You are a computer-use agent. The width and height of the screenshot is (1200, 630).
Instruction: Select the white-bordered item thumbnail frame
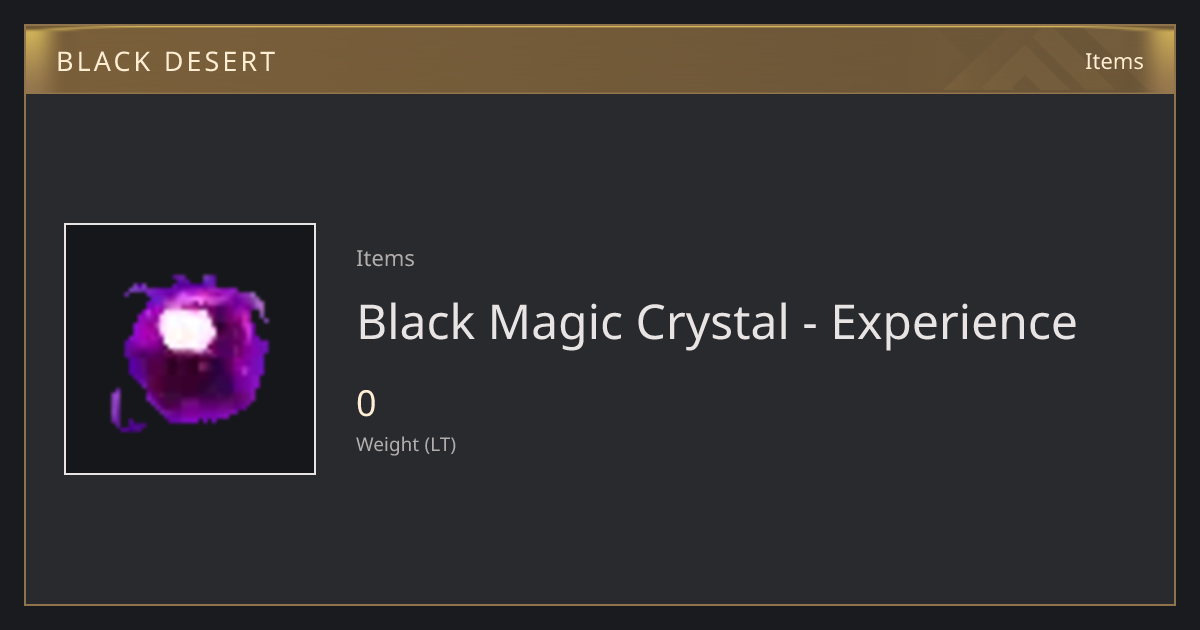point(190,349)
